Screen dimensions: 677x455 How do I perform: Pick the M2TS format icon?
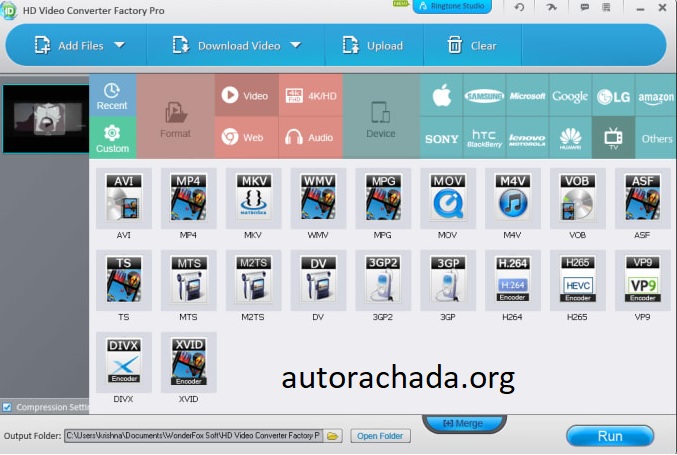point(253,280)
